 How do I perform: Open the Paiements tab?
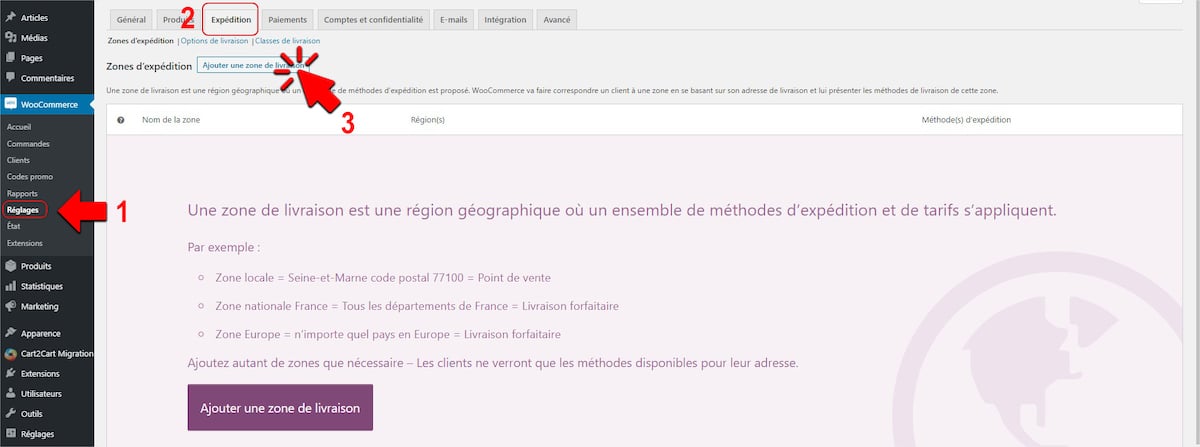tap(289, 20)
